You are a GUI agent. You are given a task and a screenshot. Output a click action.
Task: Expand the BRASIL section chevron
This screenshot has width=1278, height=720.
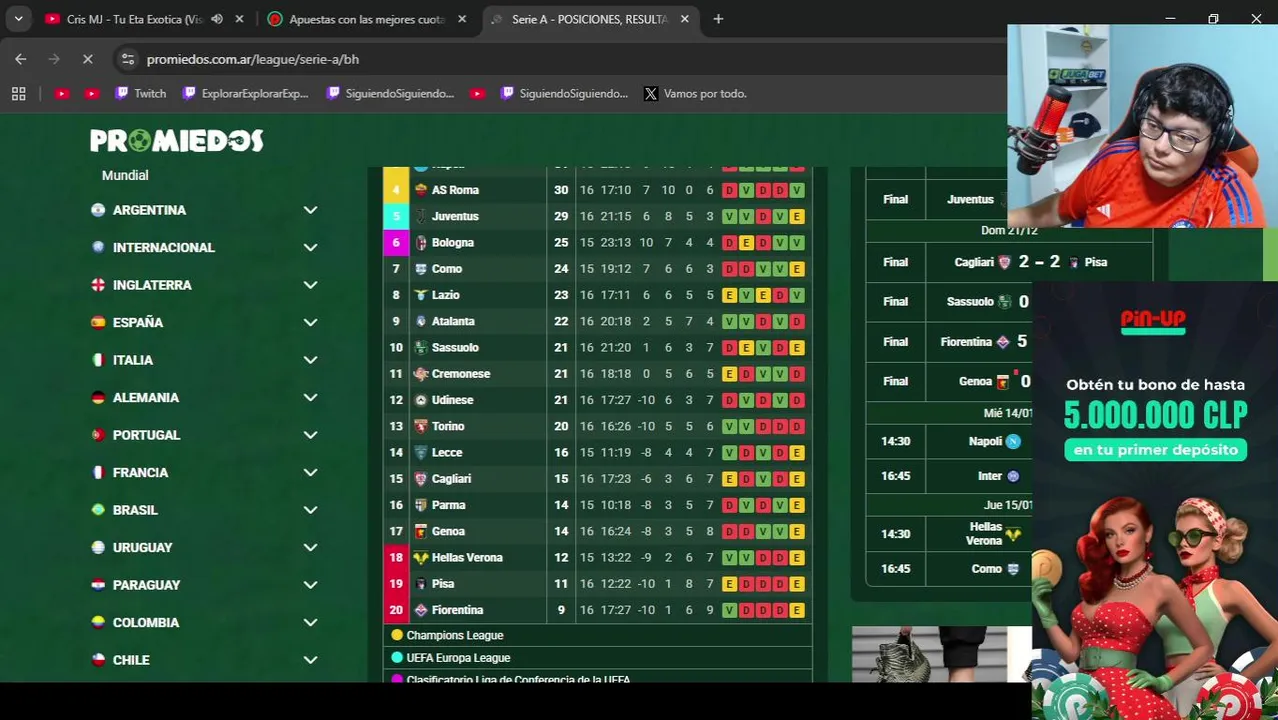(310, 510)
